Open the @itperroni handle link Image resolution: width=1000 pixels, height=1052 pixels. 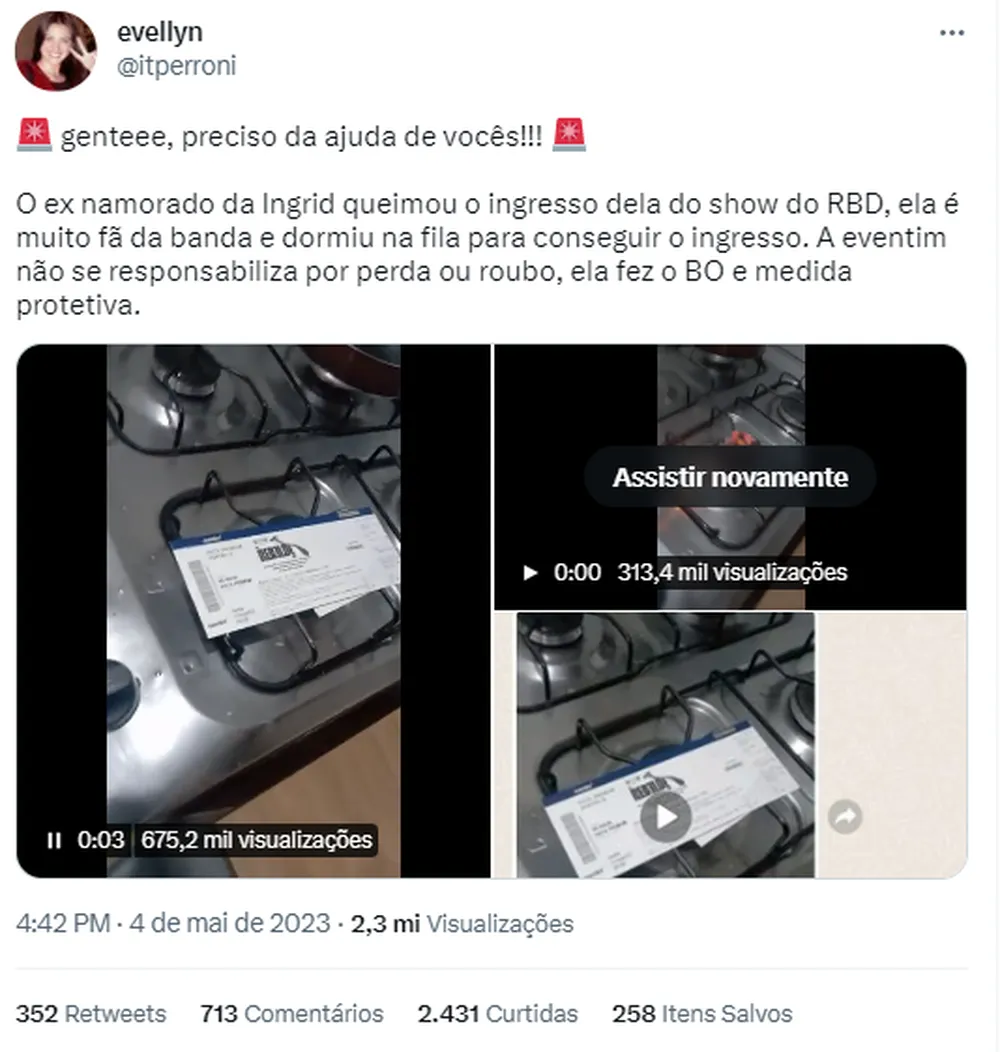[177, 66]
